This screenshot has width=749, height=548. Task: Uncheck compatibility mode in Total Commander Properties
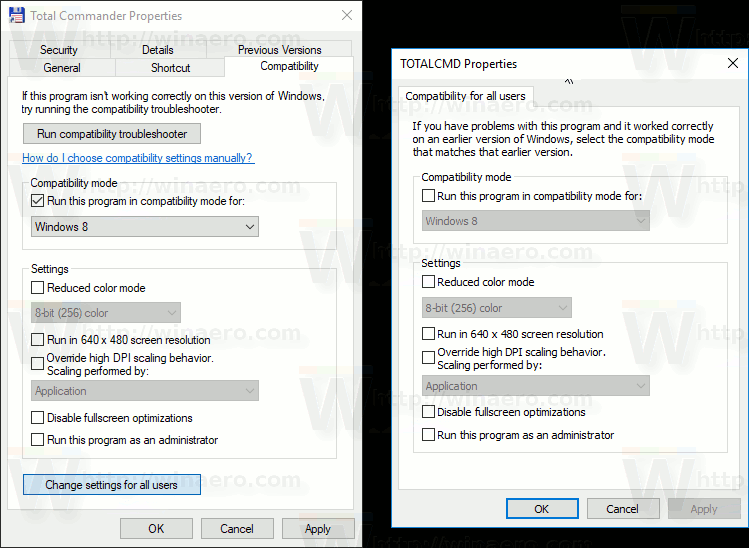point(38,201)
